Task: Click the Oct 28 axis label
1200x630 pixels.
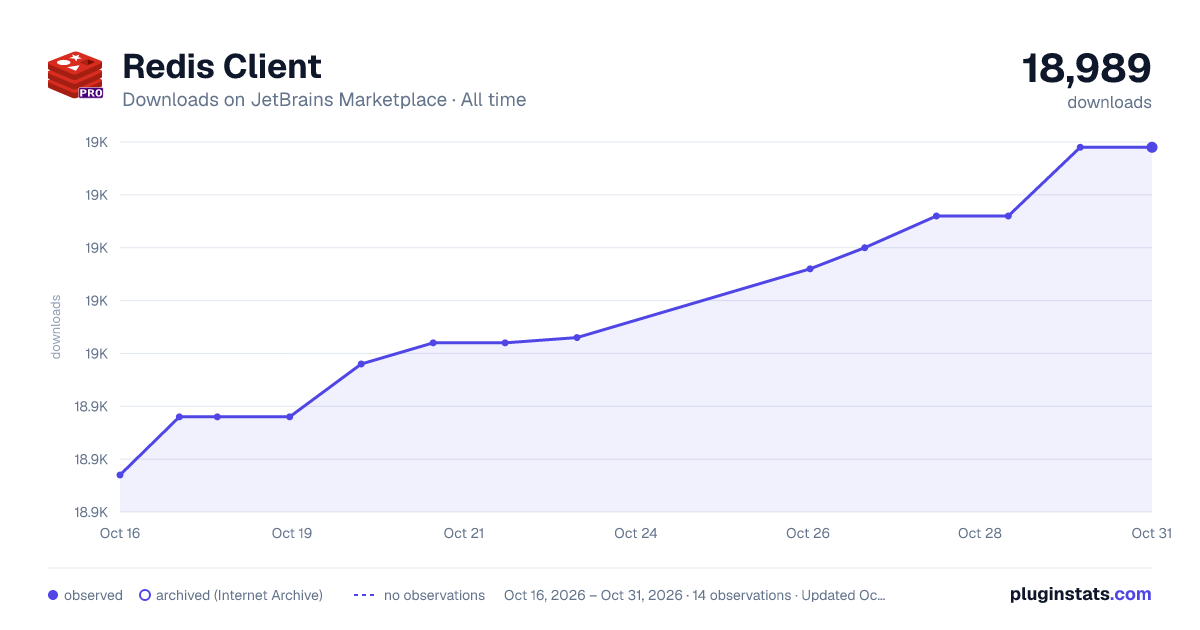Action: (980, 533)
